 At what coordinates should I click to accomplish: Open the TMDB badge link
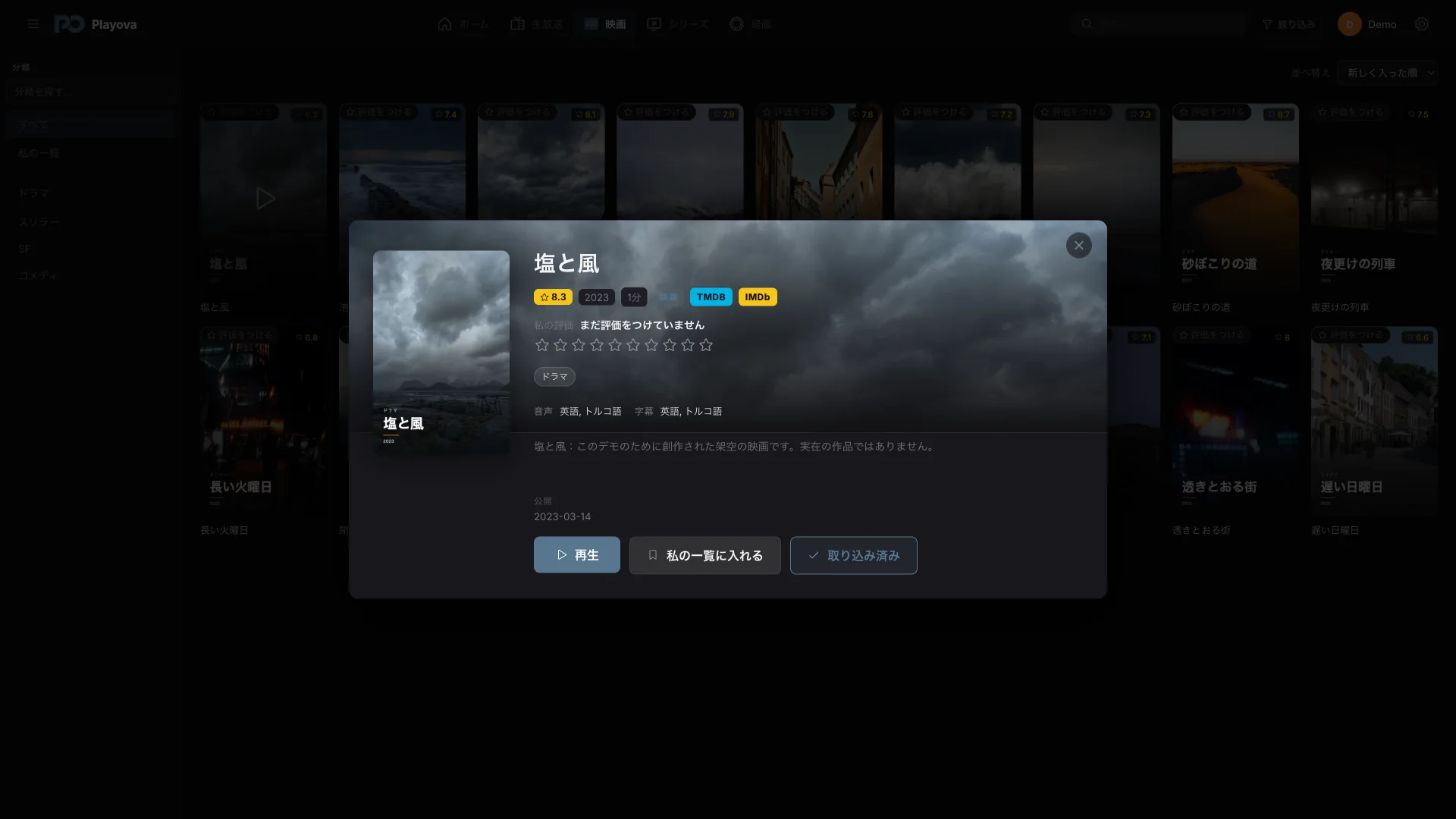[711, 297]
